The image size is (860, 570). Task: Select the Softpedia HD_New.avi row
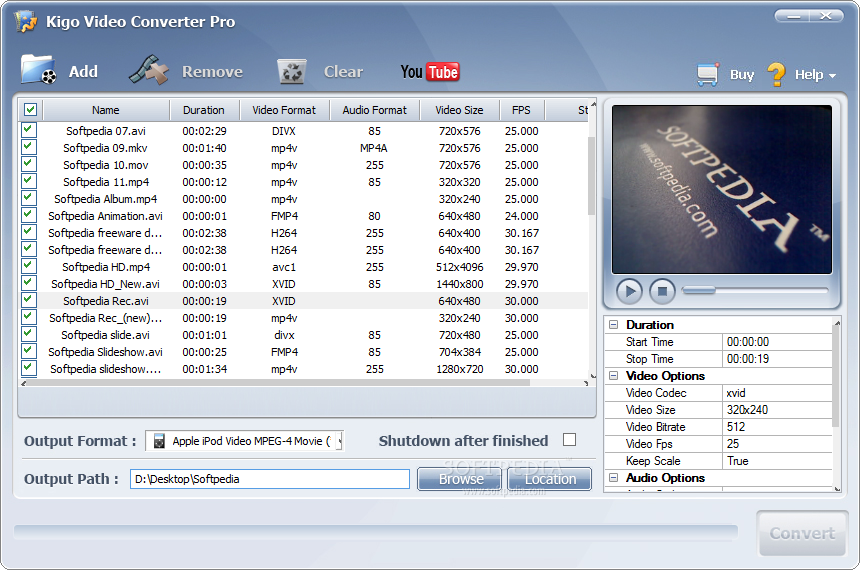(304, 284)
